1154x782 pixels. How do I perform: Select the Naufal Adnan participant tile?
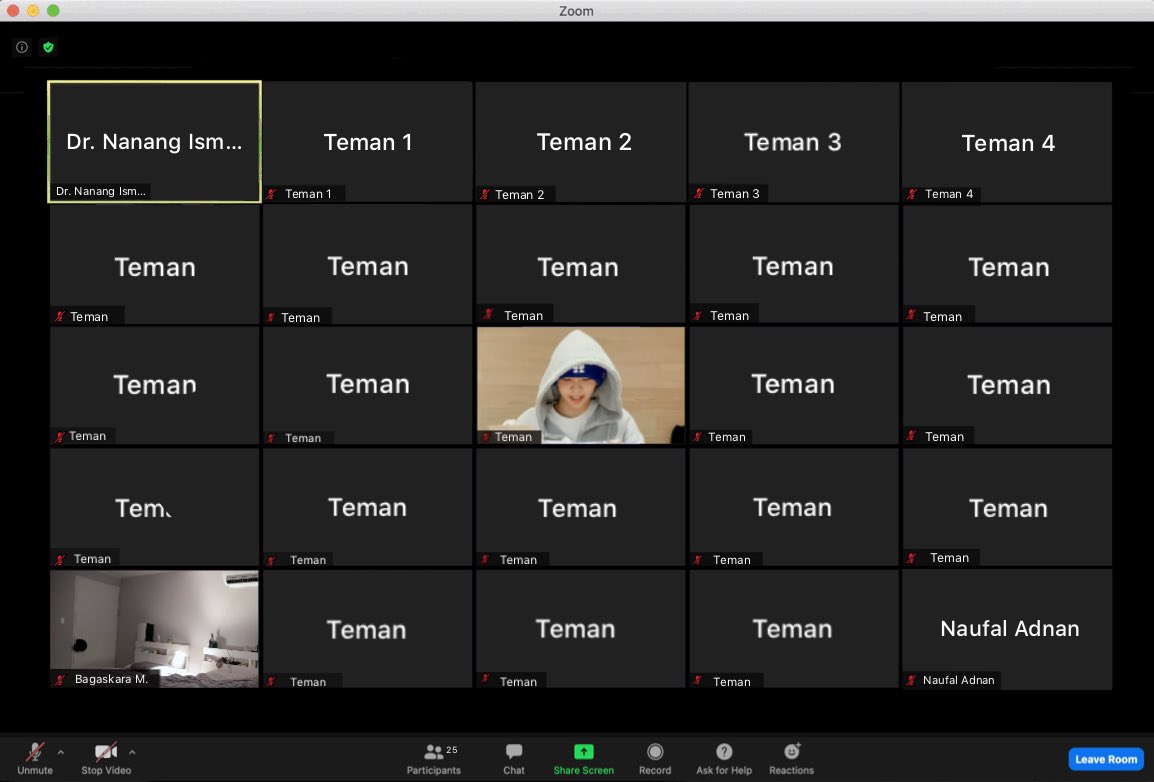[1007, 629]
